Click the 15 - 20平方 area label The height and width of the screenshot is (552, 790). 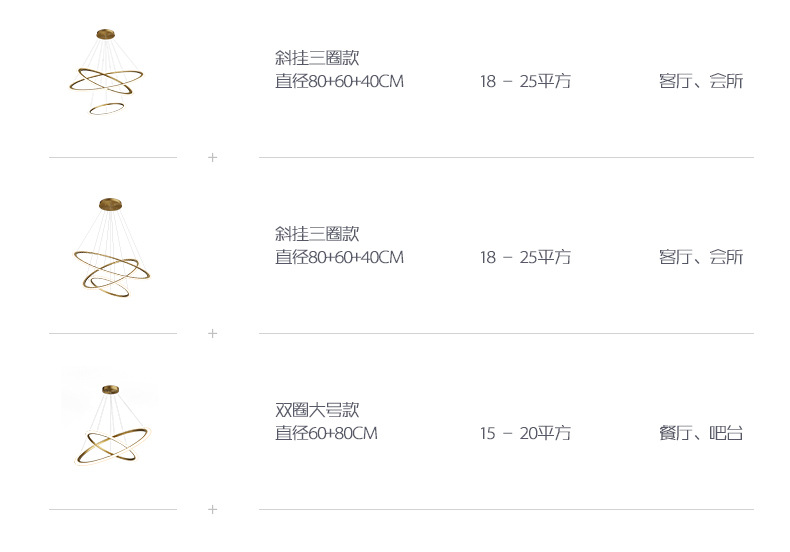click(525, 433)
